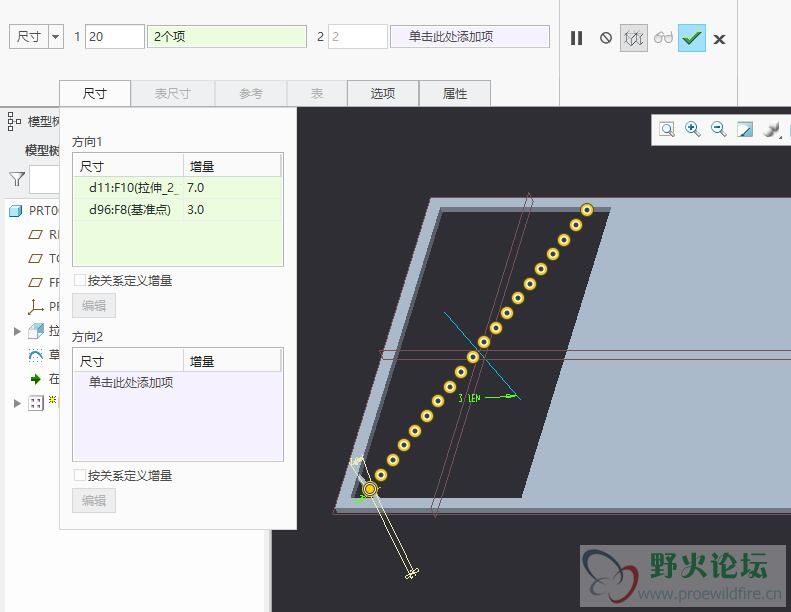Click direction 2 尺寸 column header
The height and width of the screenshot is (612, 791).
pyautogui.click(x=129, y=361)
